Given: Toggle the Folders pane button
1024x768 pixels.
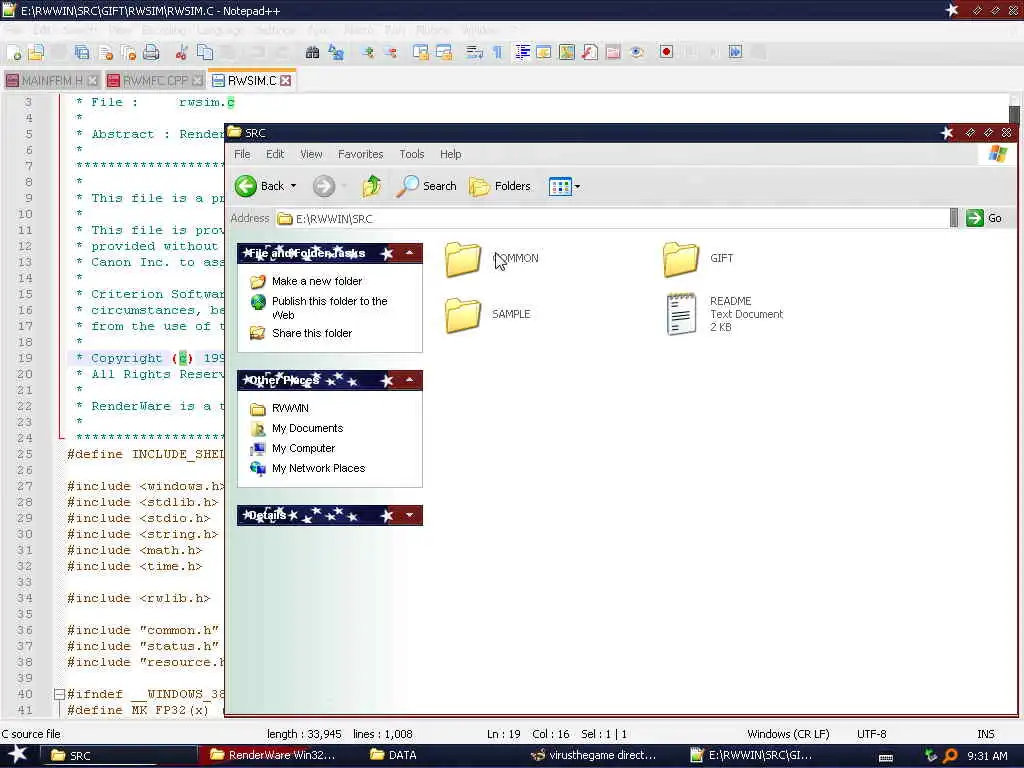Looking at the screenshot, I should pyautogui.click(x=500, y=186).
